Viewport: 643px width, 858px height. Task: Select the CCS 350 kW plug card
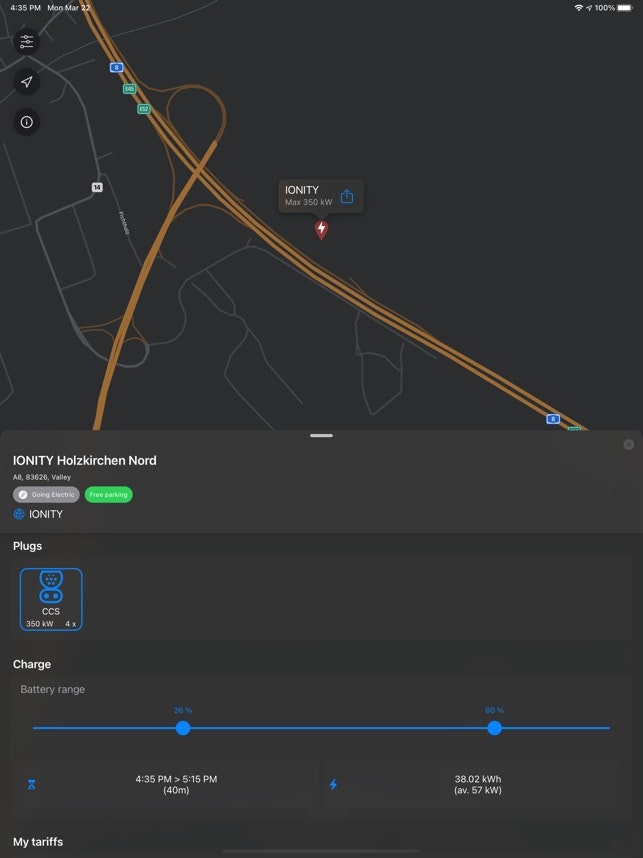click(51, 599)
